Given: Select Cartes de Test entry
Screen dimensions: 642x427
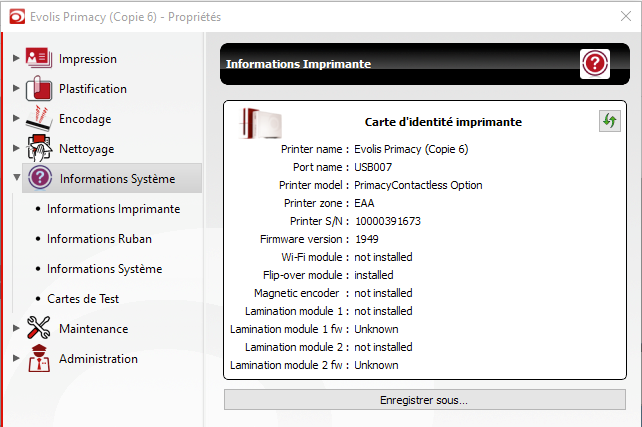Looking at the screenshot, I should (x=83, y=299).
